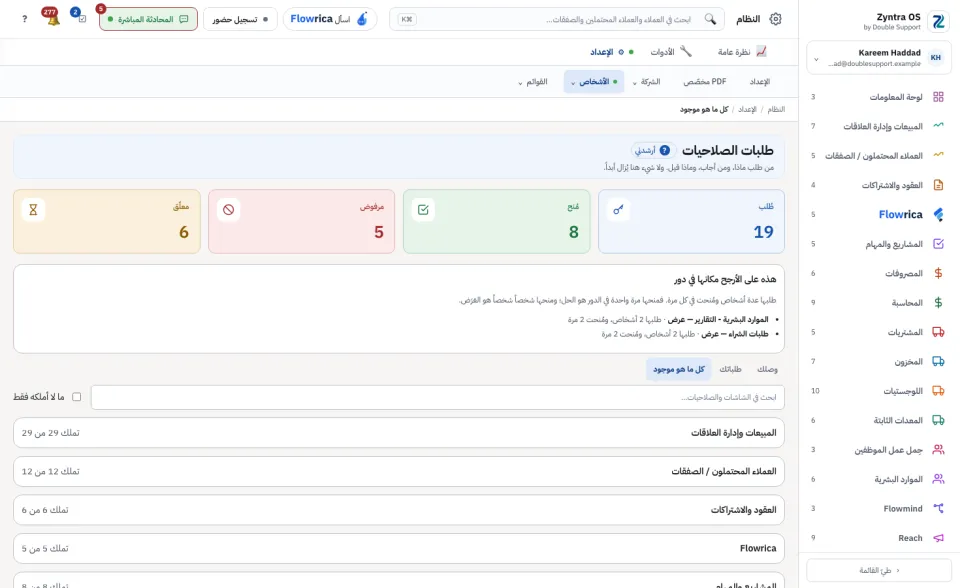The width and height of the screenshot is (960, 588).
Task: Open notifications bell with 277 badge
Action: (53, 18)
